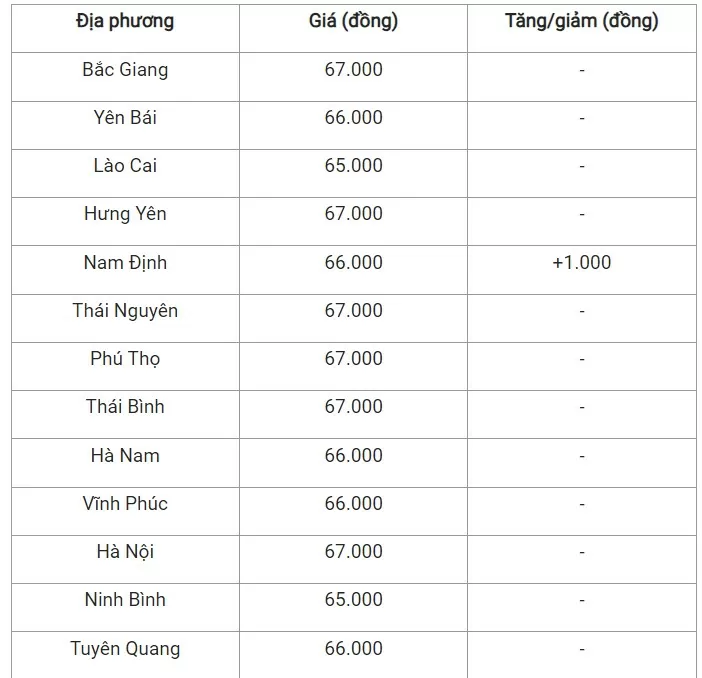Click the Hà Nam location cell
The image size is (702, 678).
coord(125,456)
